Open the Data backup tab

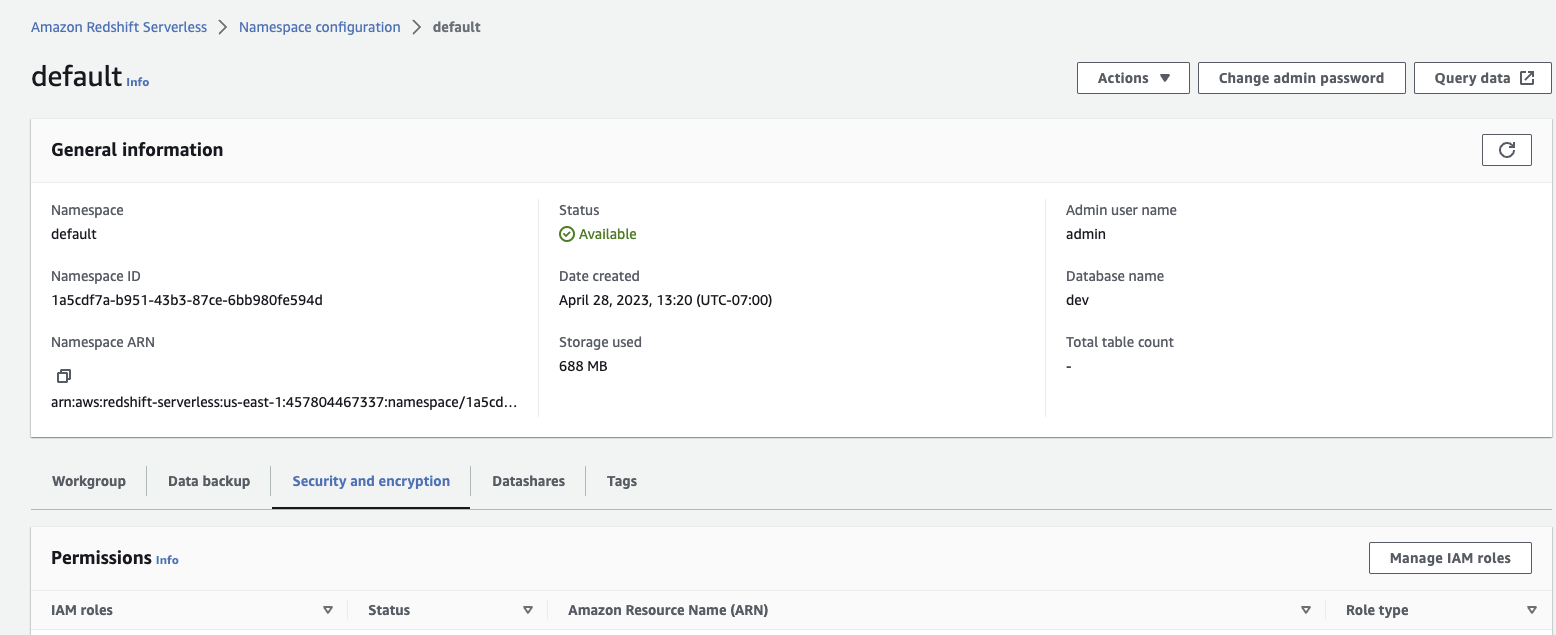click(209, 481)
